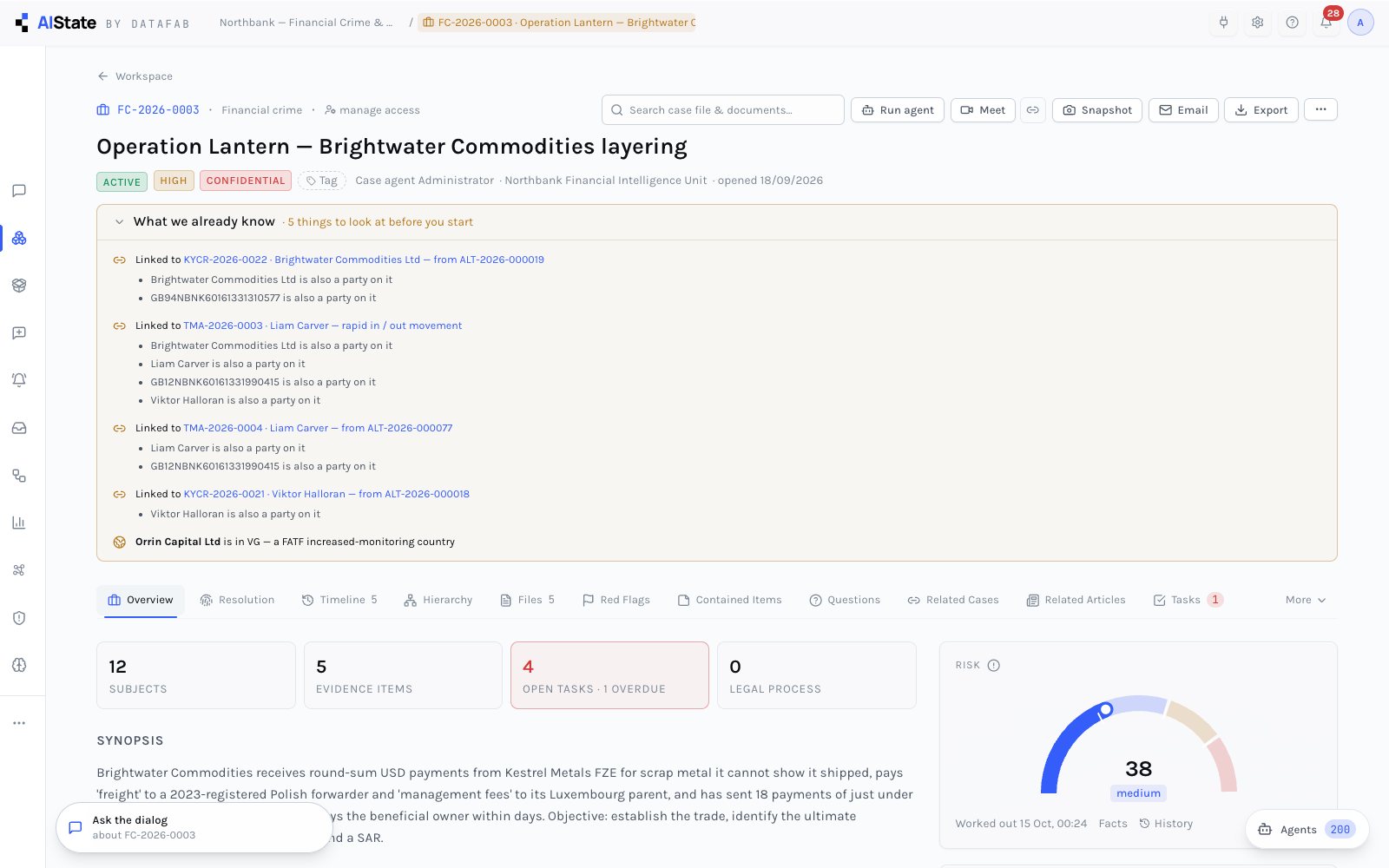1389x868 pixels.
Task: Open the Tasks tab
Action: 1188,600
